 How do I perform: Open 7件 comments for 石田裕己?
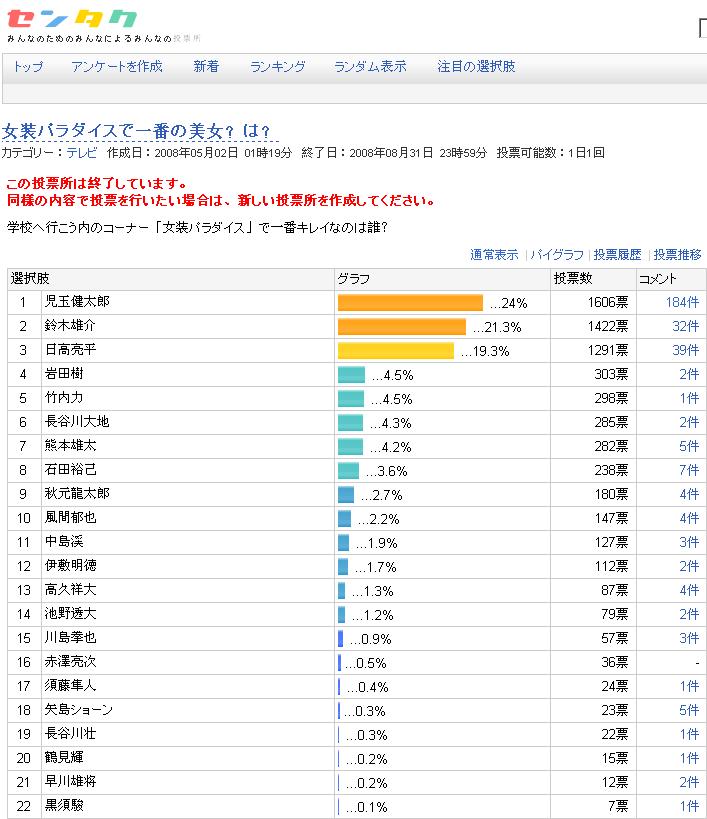(689, 470)
